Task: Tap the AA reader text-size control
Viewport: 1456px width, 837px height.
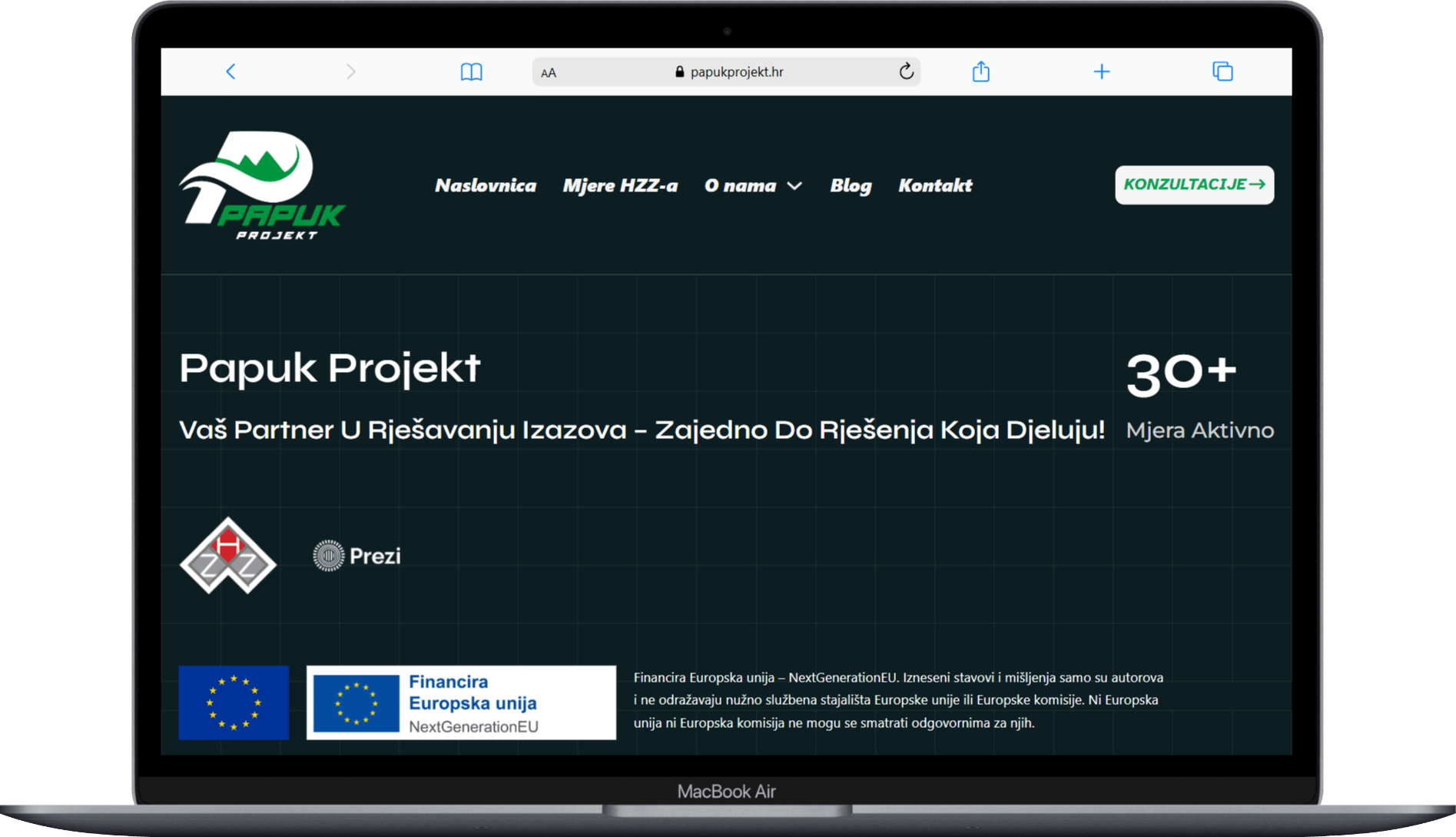Action: point(549,72)
